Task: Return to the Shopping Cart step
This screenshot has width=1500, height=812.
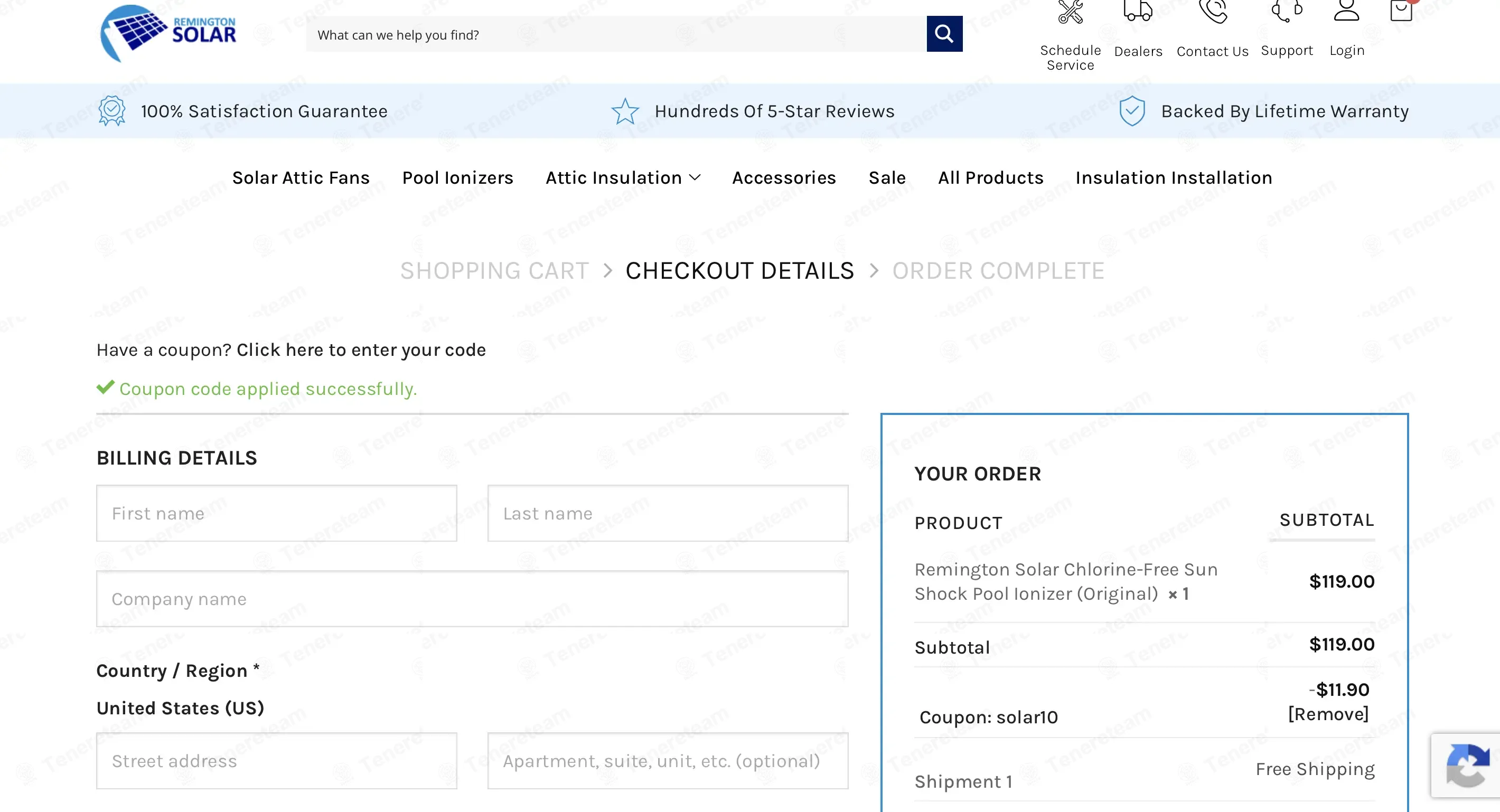Action: point(494,271)
